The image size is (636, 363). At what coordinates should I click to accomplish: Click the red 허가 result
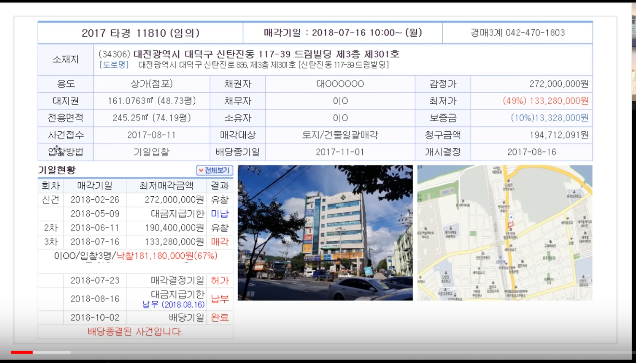click(x=220, y=281)
